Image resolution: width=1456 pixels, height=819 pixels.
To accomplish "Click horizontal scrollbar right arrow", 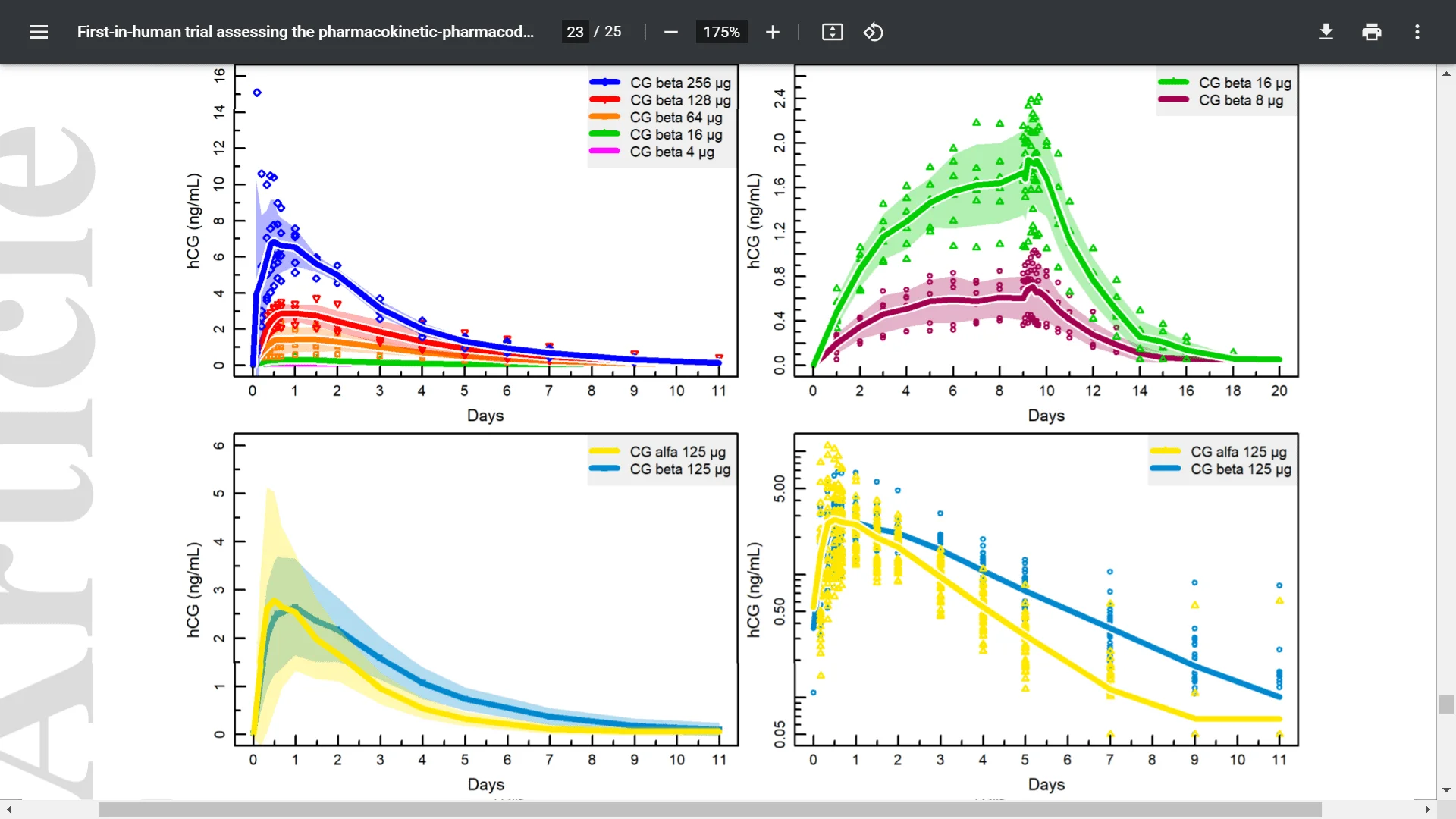I will [x=1427, y=810].
